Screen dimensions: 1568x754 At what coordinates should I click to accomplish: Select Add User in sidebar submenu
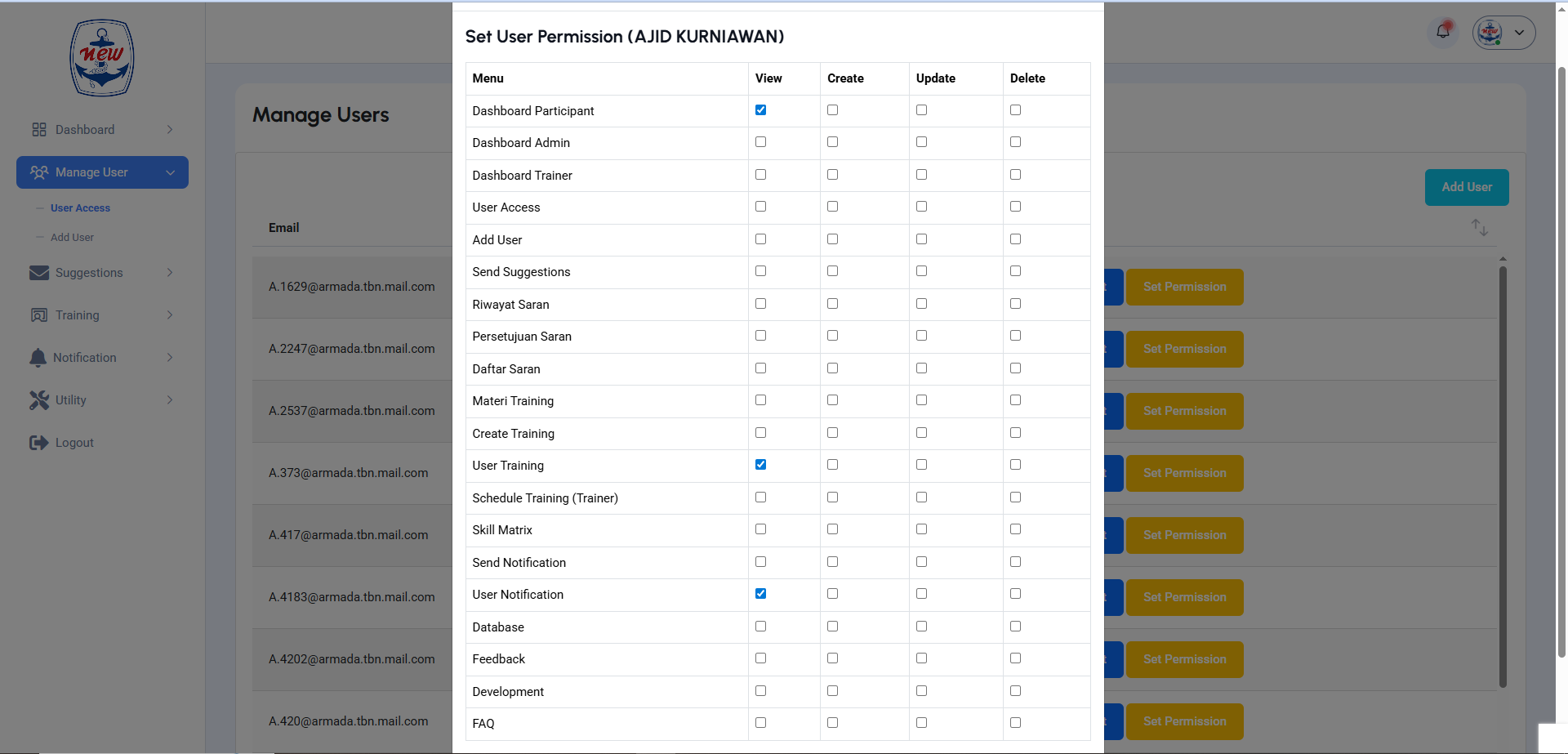point(72,238)
